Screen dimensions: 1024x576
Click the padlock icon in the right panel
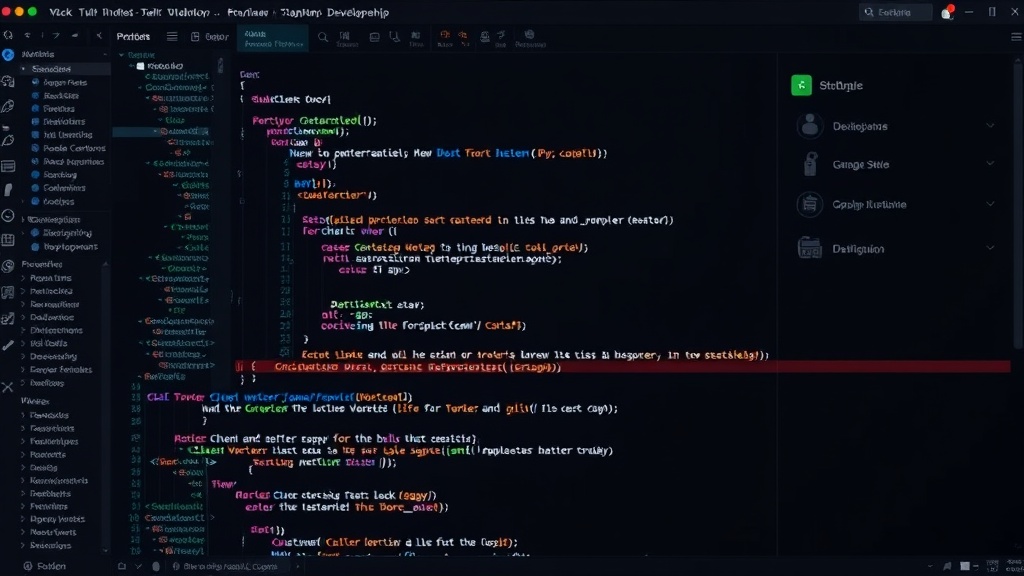click(810, 165)
